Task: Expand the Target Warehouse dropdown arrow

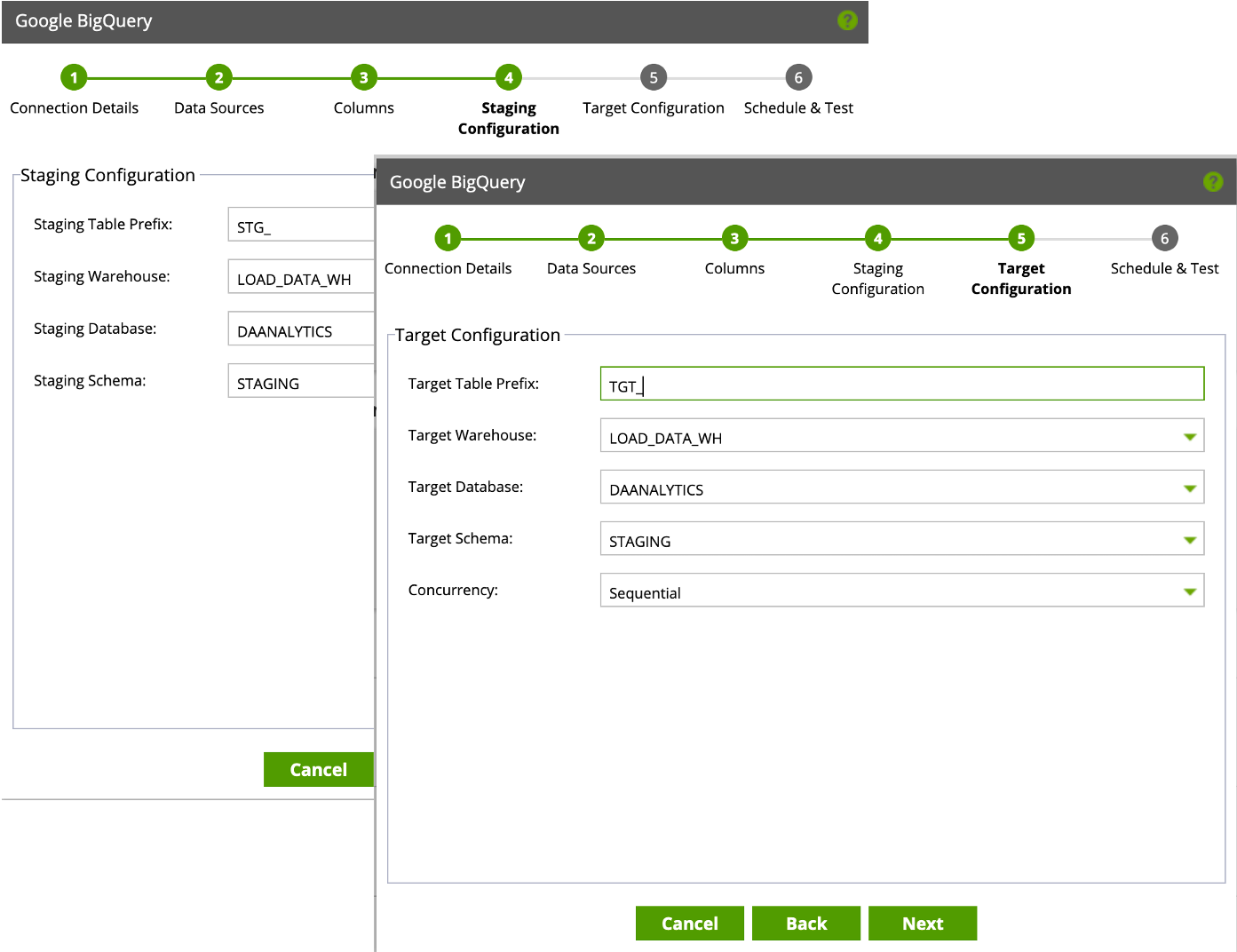Action: point(1190,437)
